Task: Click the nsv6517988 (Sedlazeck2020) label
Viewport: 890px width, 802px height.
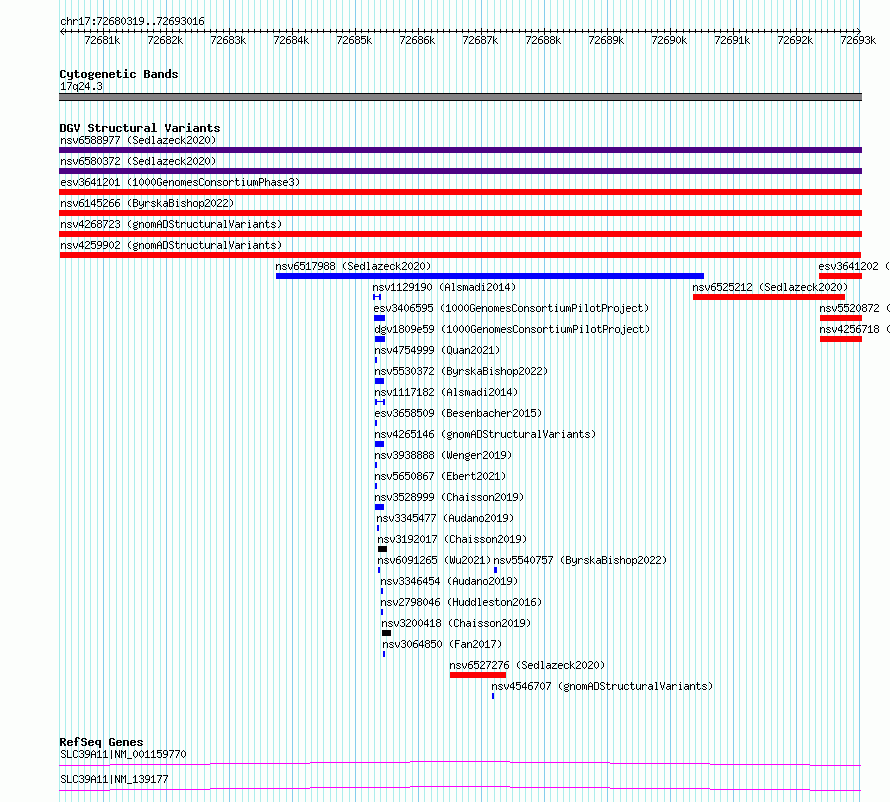Action: coord(353,266)
